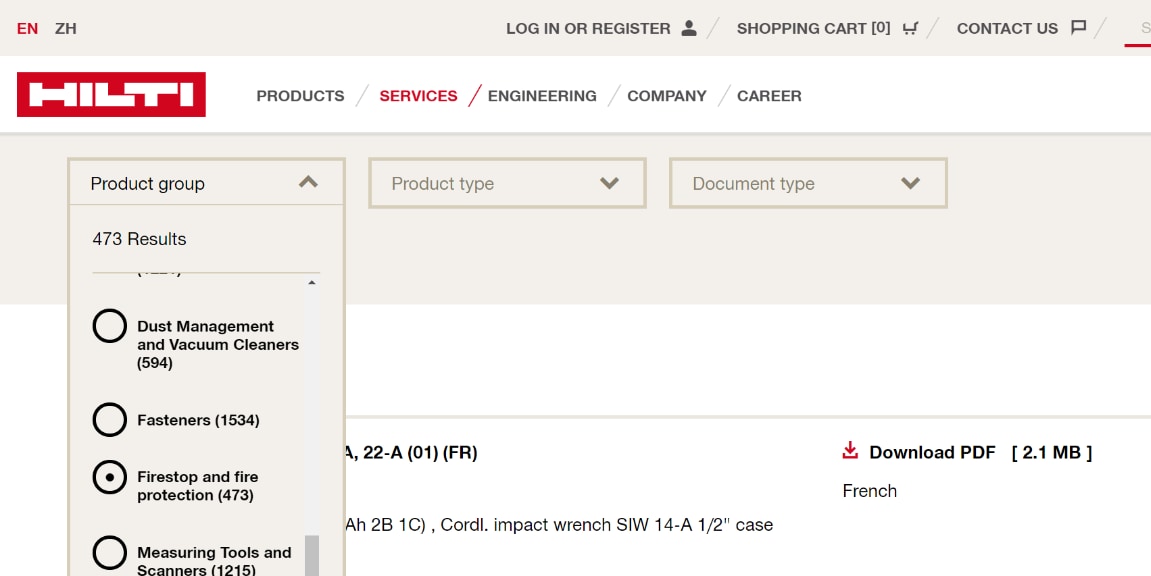Screen dimensions: 1151x576
Task: Switch language to ZH
Action: pyautogui.click(x=65, y=29)
